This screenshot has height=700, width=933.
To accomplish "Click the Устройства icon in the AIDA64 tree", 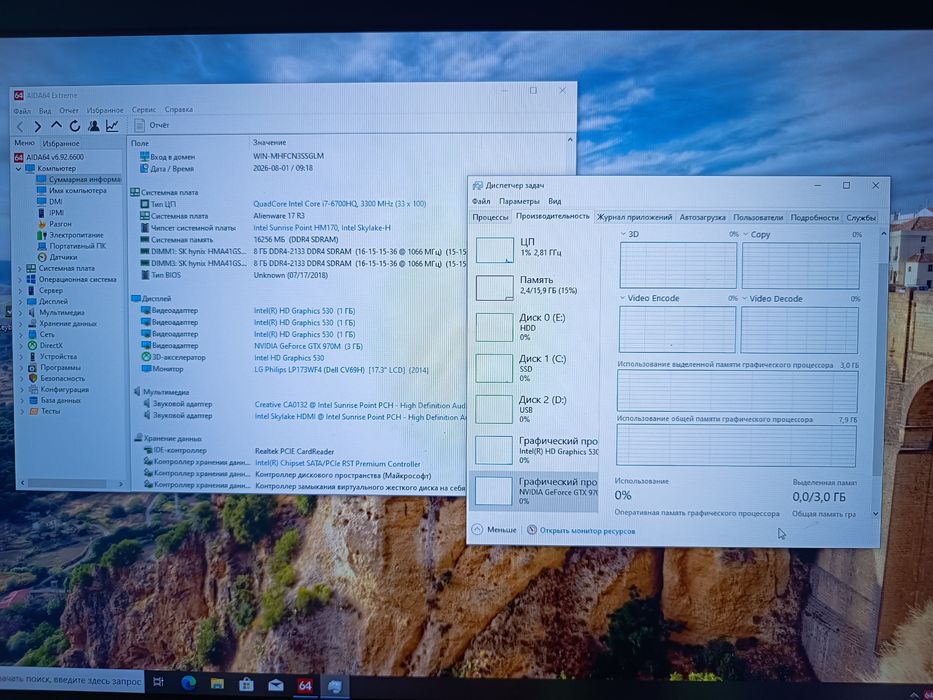I will point(32,357).
